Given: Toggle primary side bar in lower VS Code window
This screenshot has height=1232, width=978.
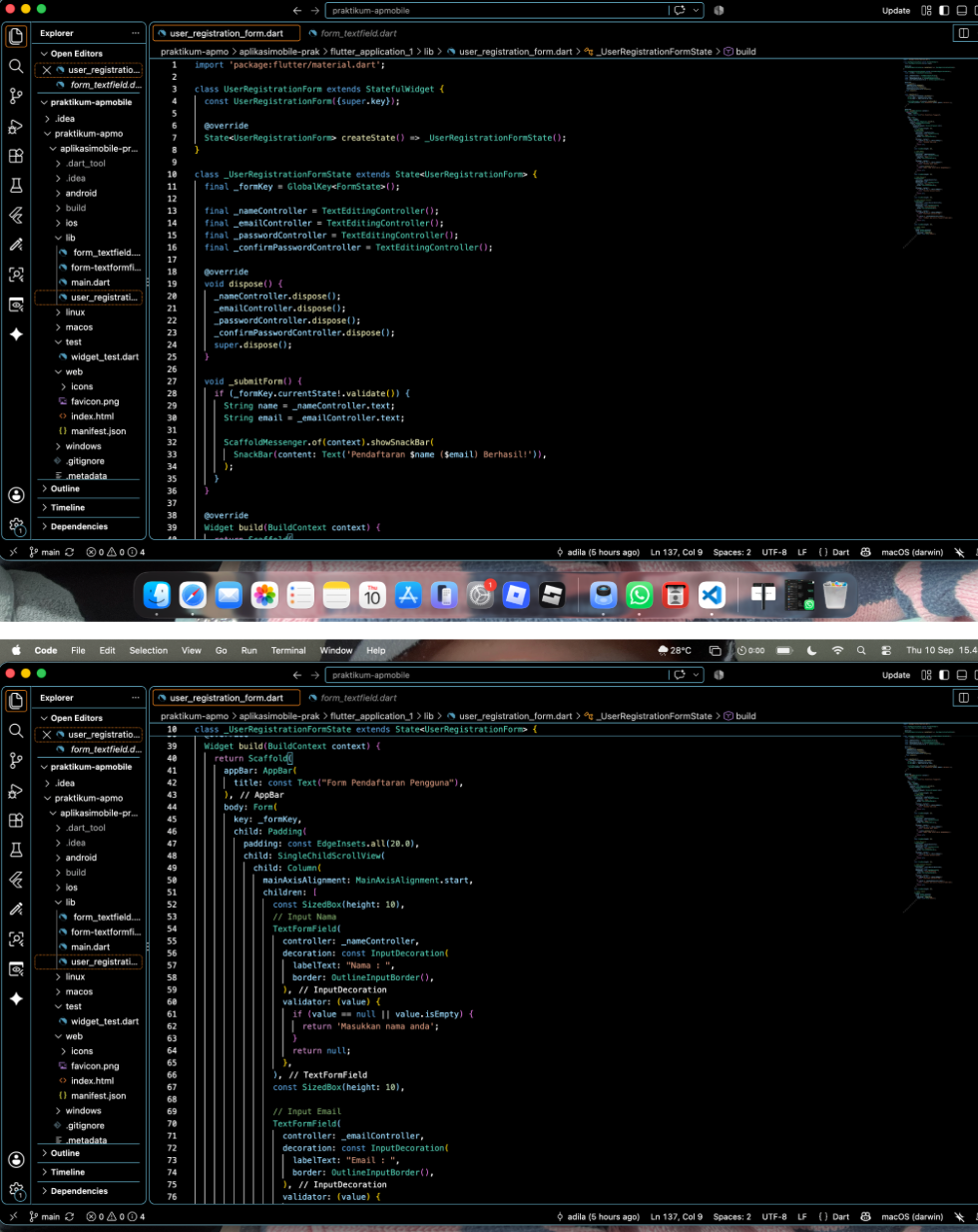Looking at the screenshot, I should [x=944, y=675].
